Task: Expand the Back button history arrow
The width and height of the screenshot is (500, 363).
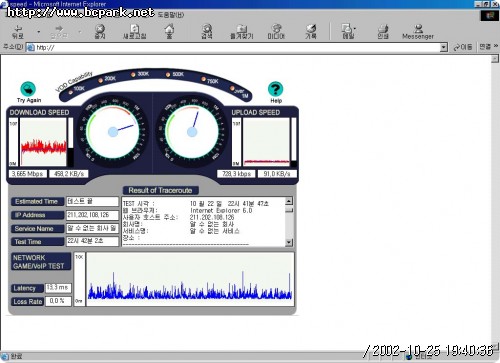Action: click(x=39, y=32)
